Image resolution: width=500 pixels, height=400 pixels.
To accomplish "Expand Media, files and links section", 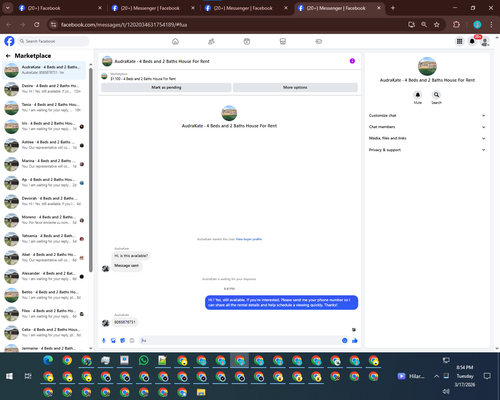I will pyautogui.click(x=427, y=138).
